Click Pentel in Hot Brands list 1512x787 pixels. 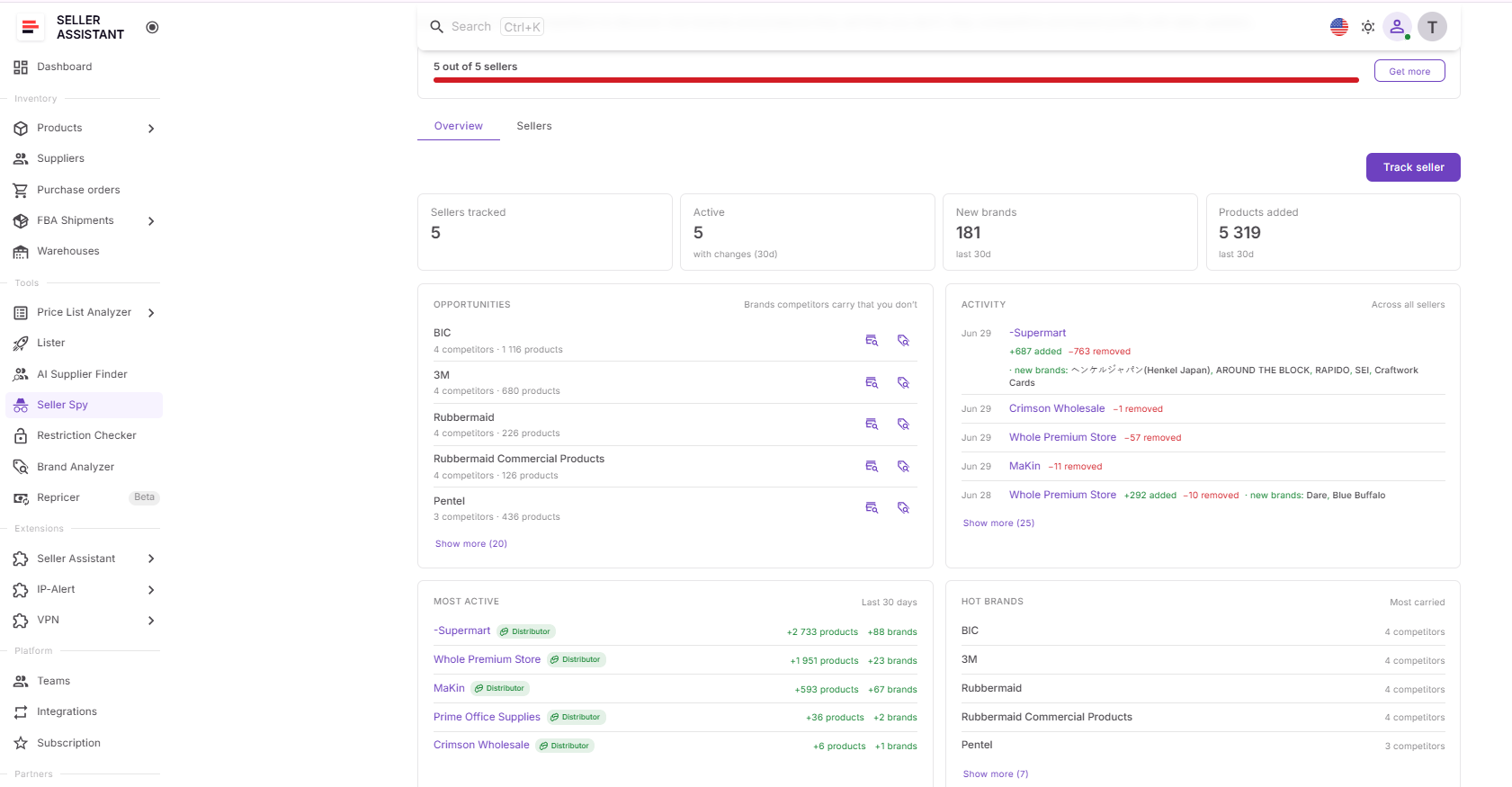[x=977, y=745]
